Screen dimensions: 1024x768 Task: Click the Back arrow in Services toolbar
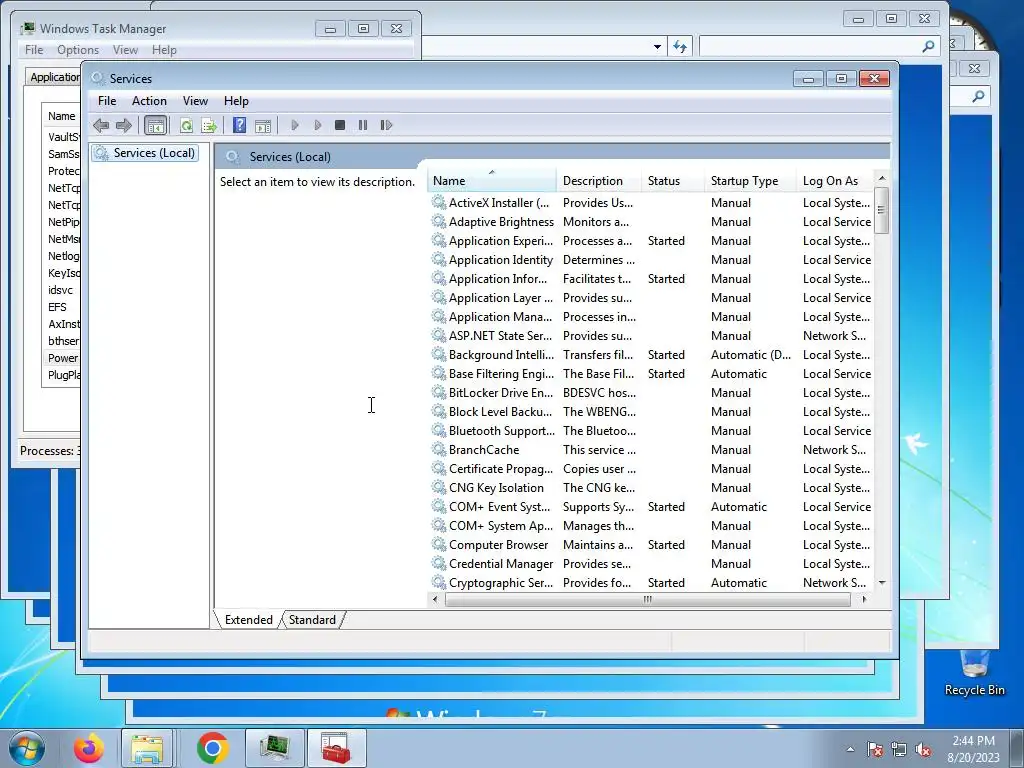pos(101,125)
